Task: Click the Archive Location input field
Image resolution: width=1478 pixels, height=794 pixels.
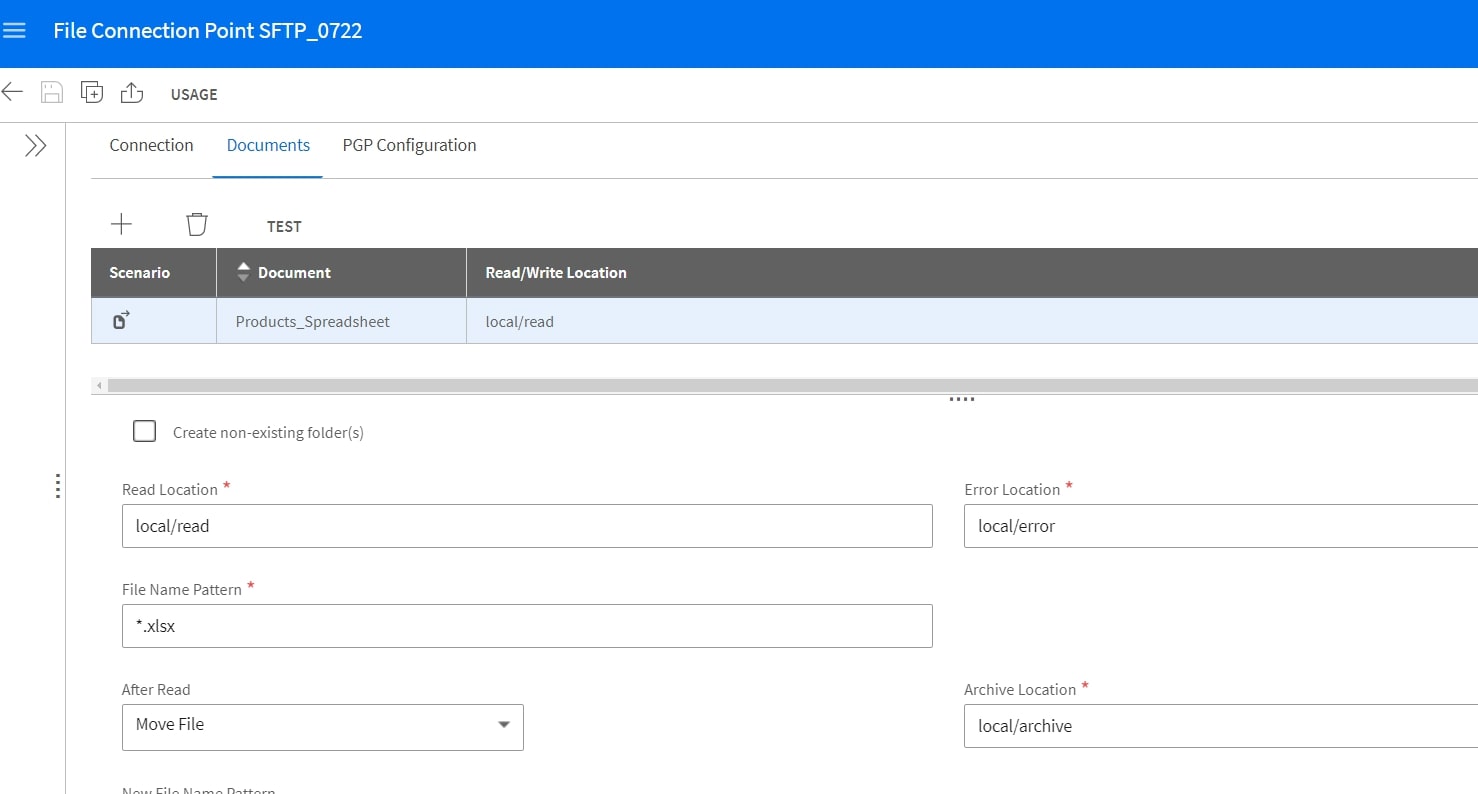Action: pos(1221,726)
